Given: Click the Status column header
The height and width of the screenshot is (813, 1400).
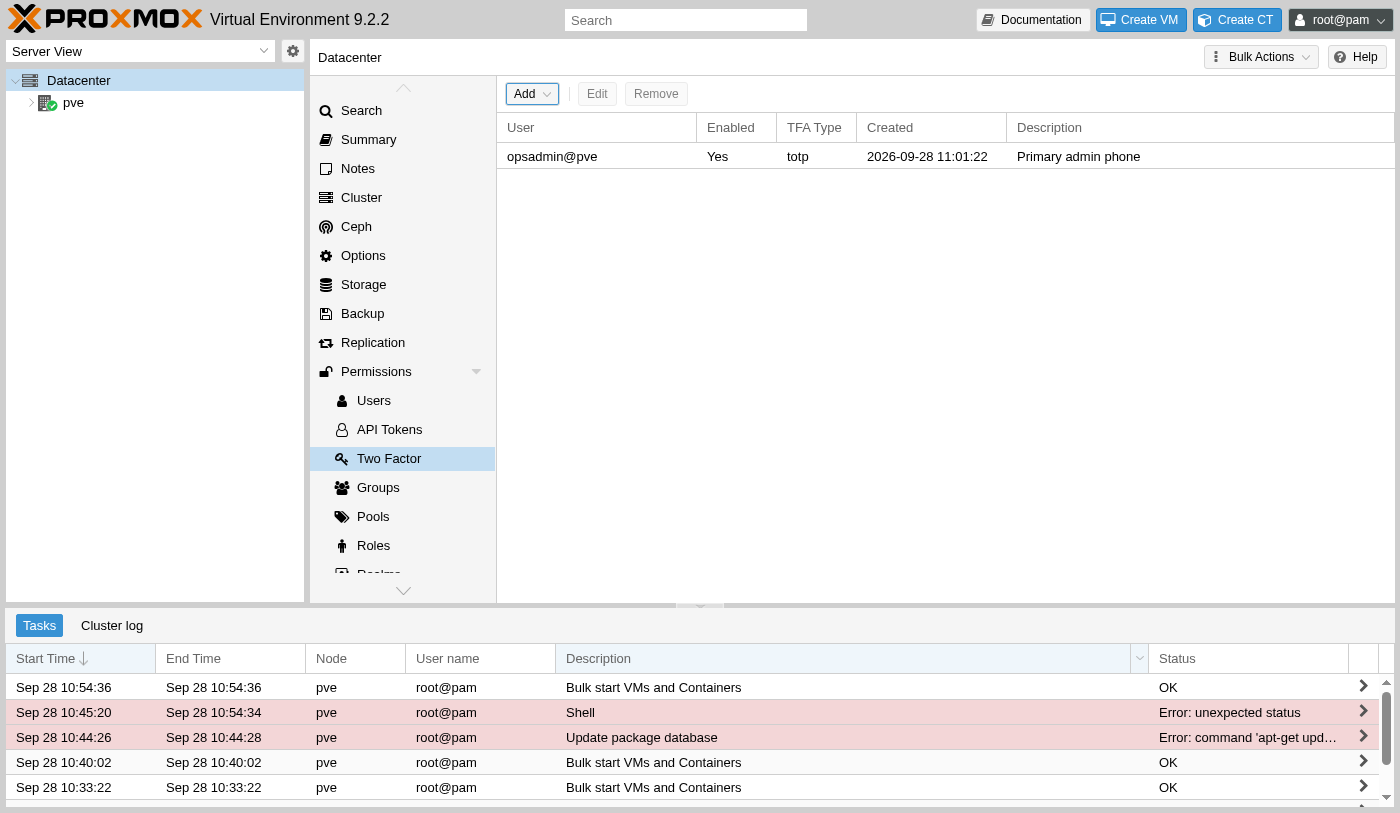Looking at the screenshot, I should (1249, 658).
